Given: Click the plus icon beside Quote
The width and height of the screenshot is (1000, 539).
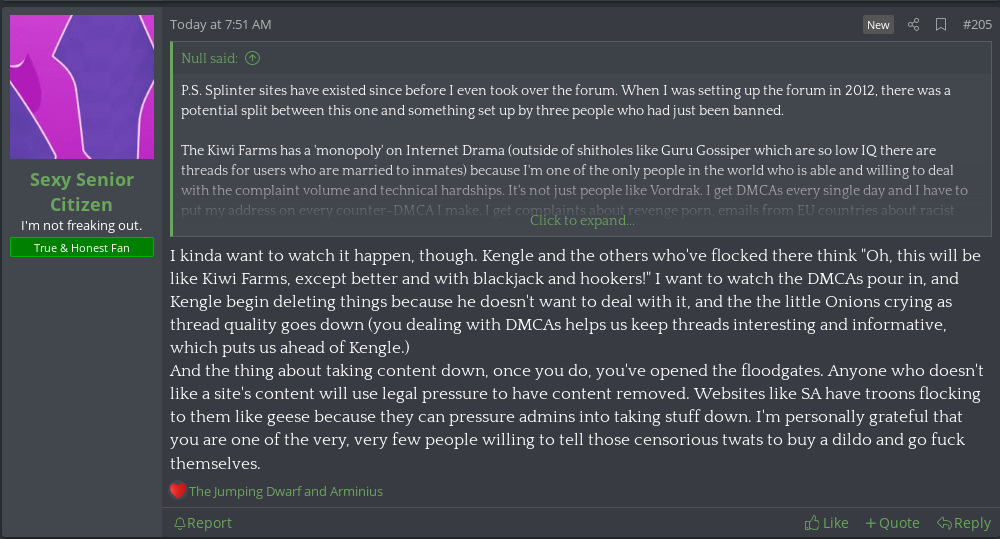Looking at the screenshot, I should tap(870, 523).
